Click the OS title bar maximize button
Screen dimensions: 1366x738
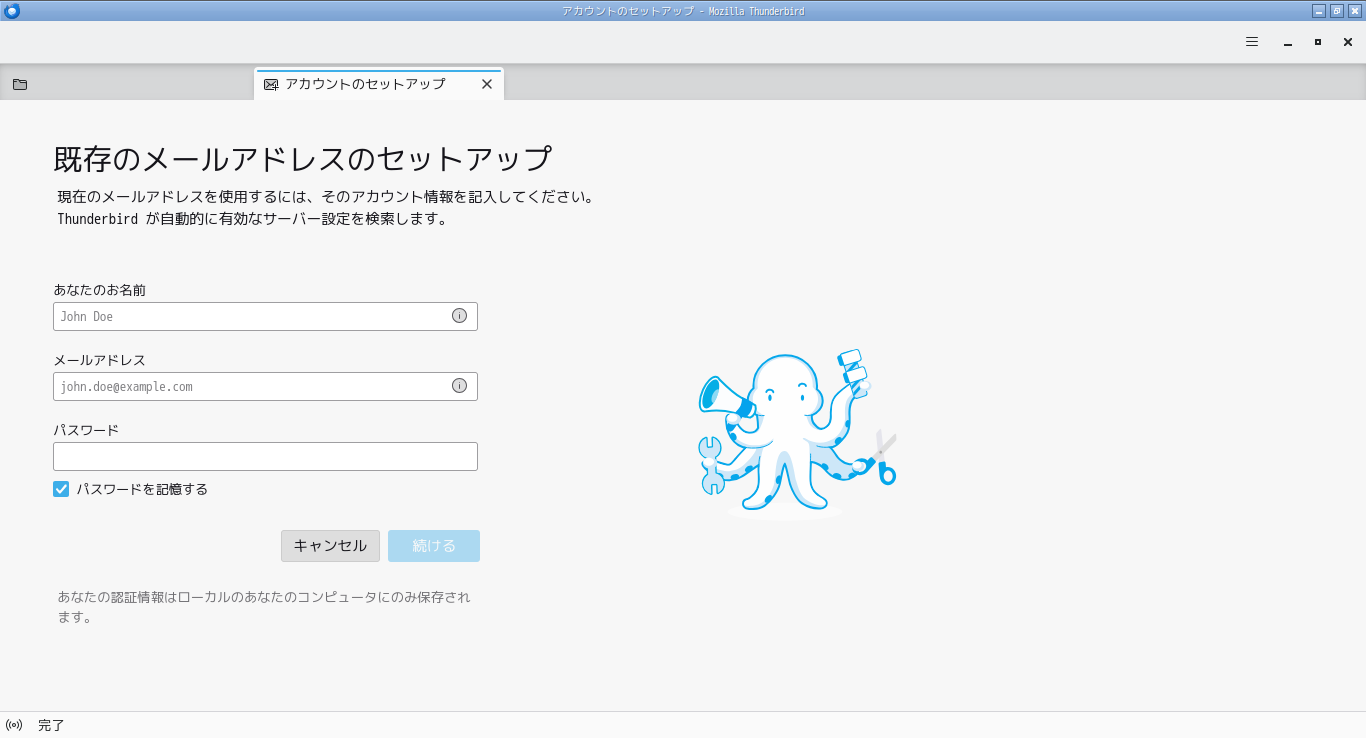(x=1337, y=11)
